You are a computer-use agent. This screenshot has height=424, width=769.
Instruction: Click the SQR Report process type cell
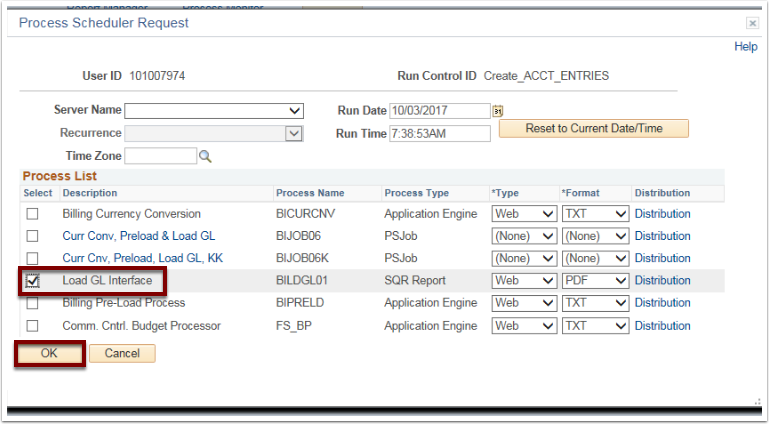click(415, 280)
